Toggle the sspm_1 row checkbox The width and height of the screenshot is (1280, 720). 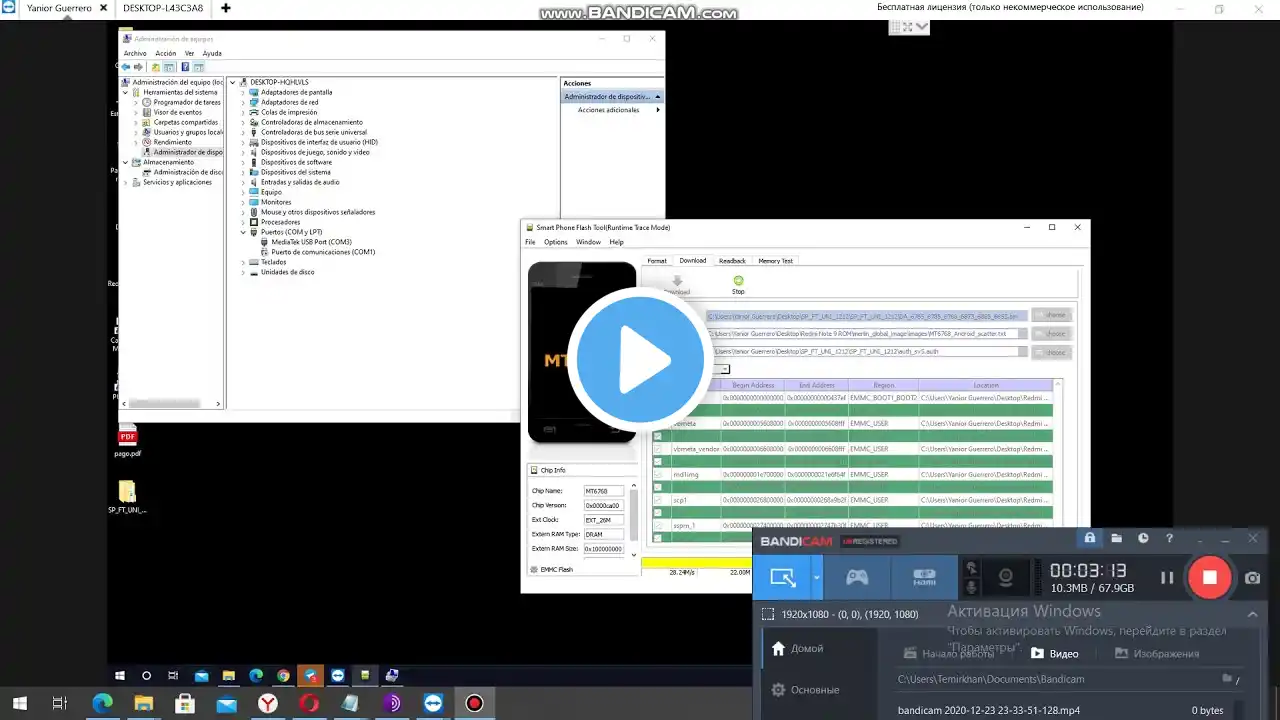657,525
